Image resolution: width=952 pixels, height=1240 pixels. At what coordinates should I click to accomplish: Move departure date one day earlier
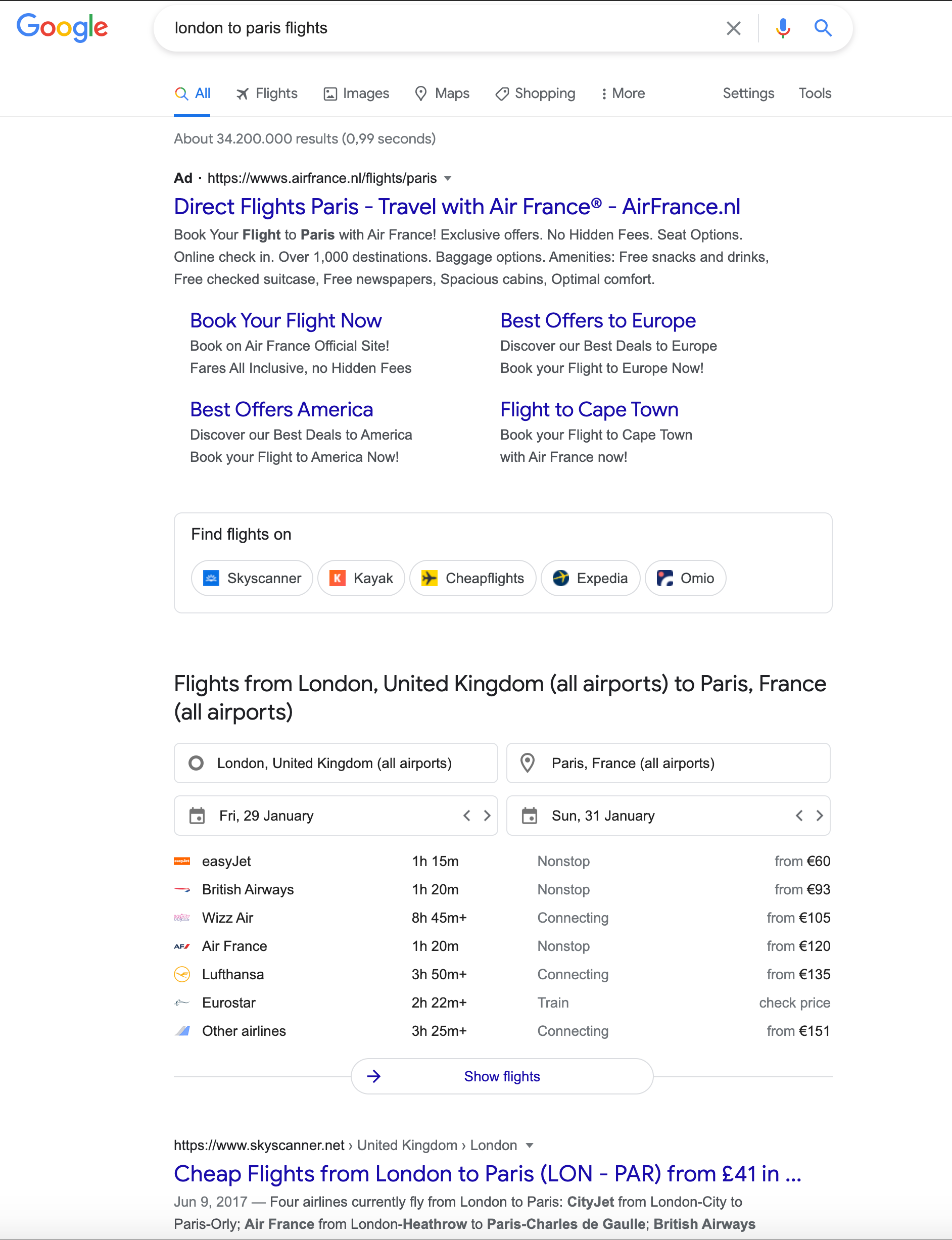click(466, 816)
